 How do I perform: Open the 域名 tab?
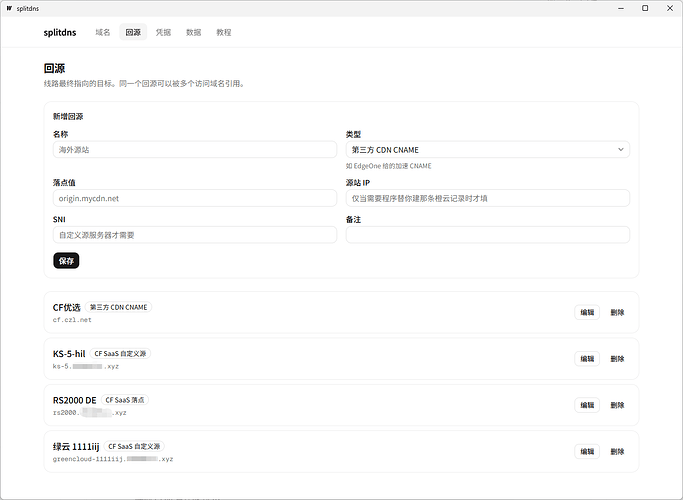[103, 32]
